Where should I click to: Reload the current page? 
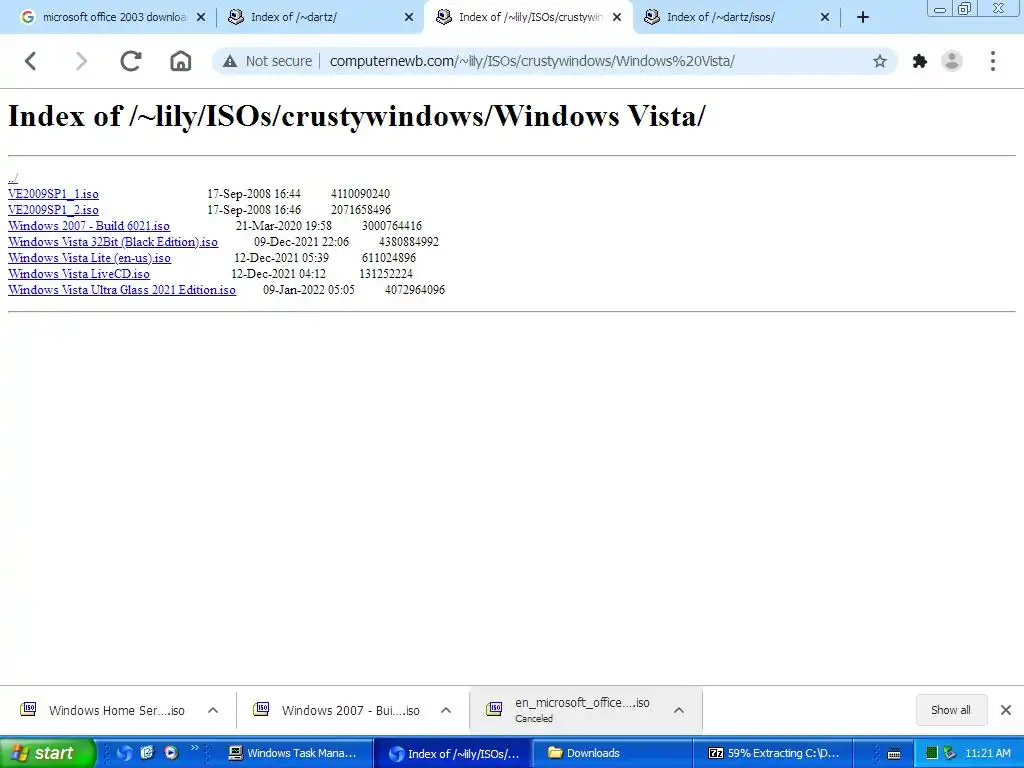[x=131, y=61]
